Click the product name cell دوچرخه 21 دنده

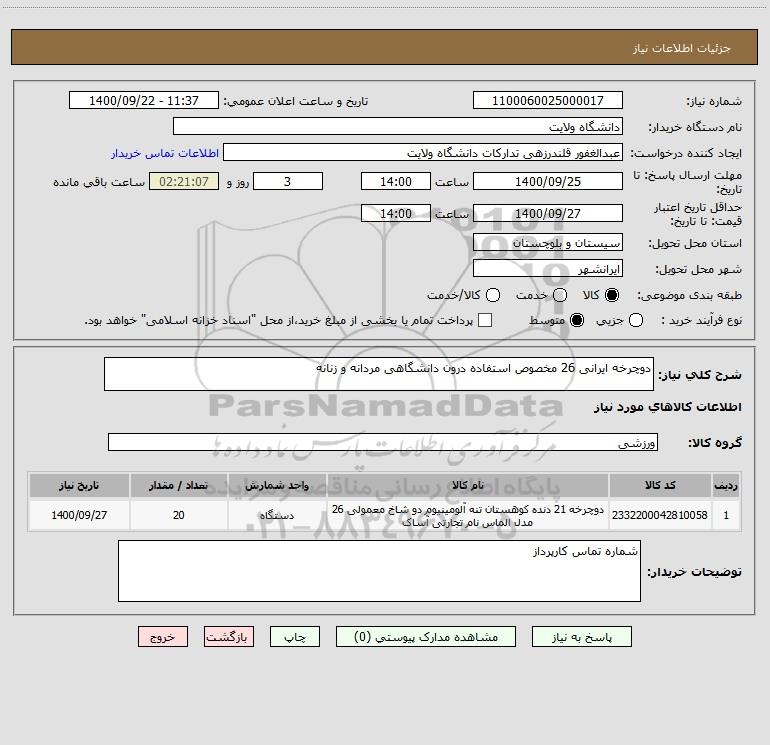click(468, 515)
